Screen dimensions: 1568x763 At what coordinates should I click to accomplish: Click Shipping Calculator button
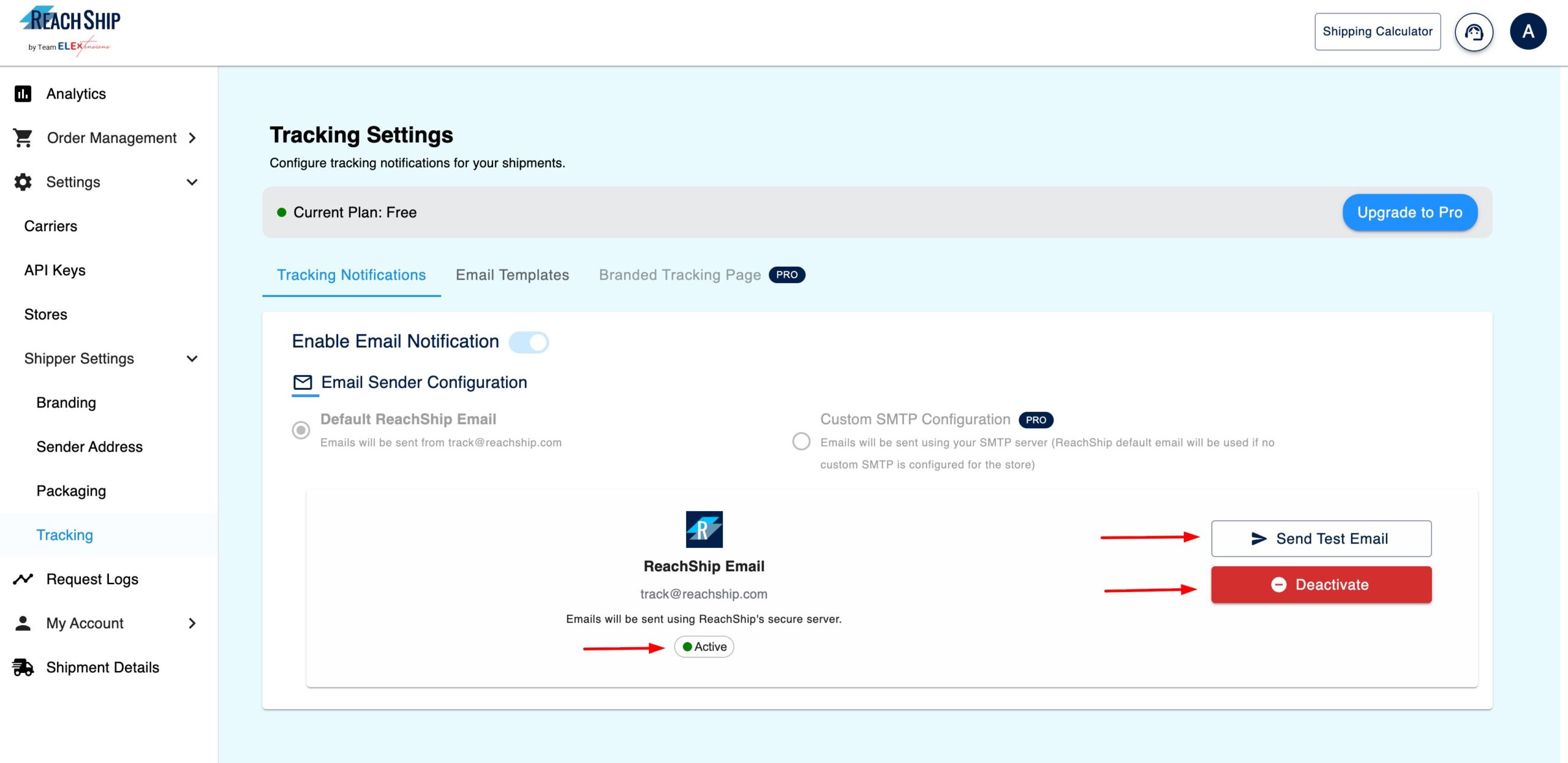(x=1378, y=32)
